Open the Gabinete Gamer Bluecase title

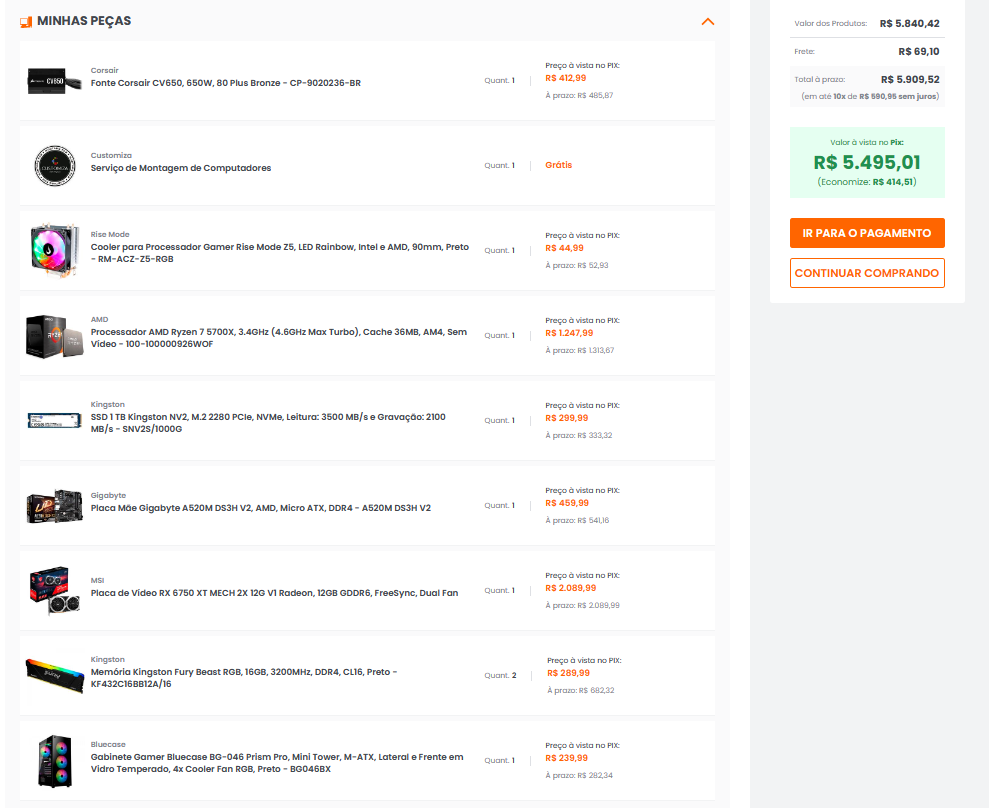point(277,763)
